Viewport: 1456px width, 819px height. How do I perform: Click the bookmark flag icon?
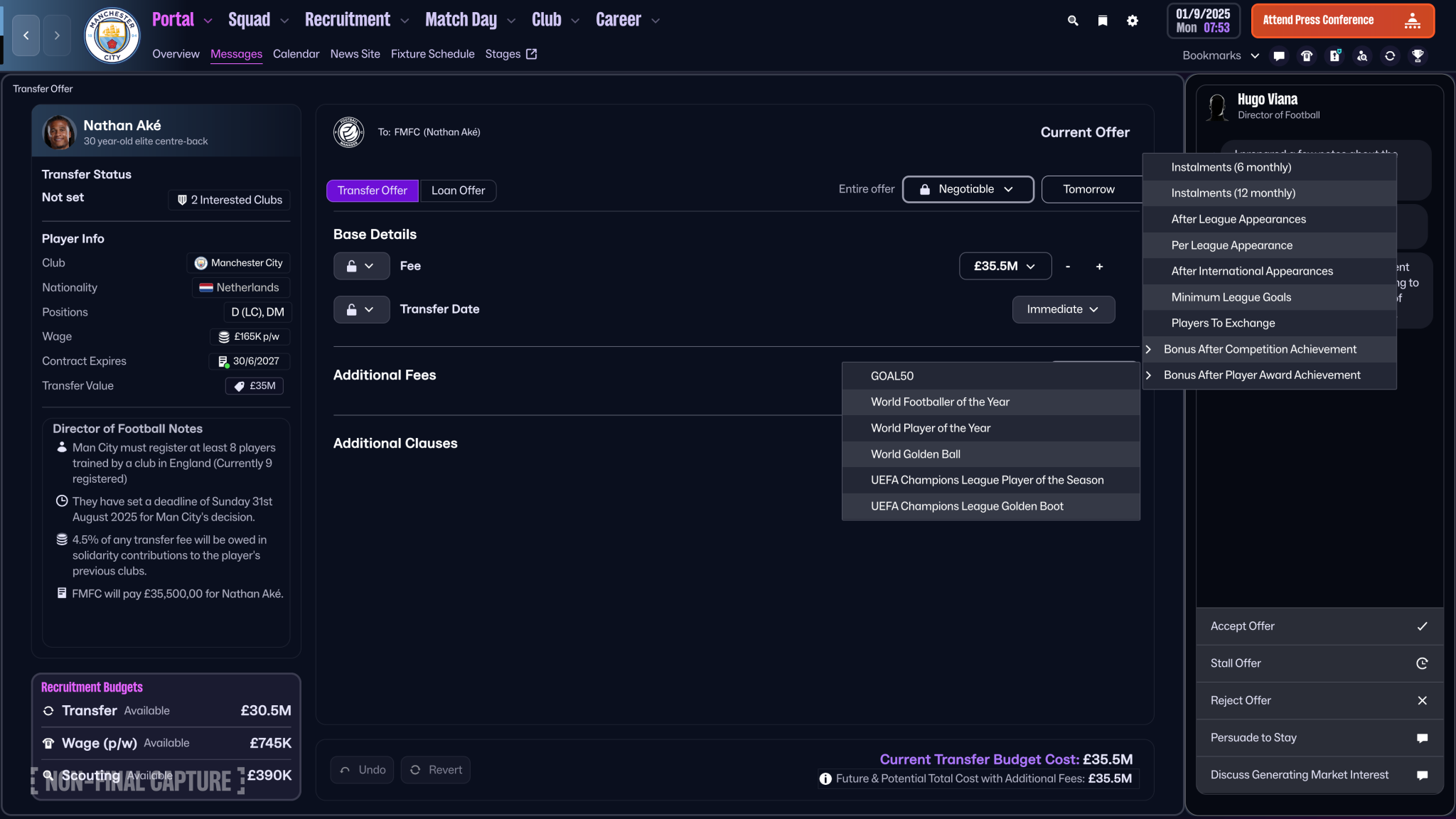pyautogui.click(x=1102, y=21)
